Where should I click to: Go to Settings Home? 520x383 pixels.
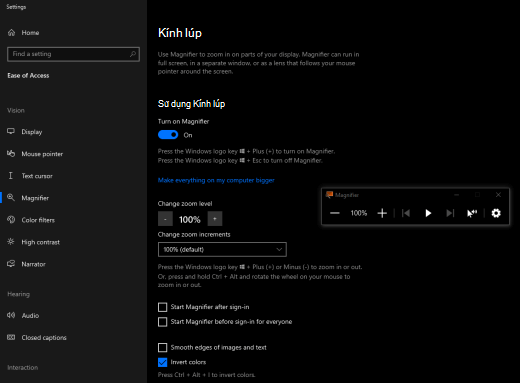click(x=23, y=33)
